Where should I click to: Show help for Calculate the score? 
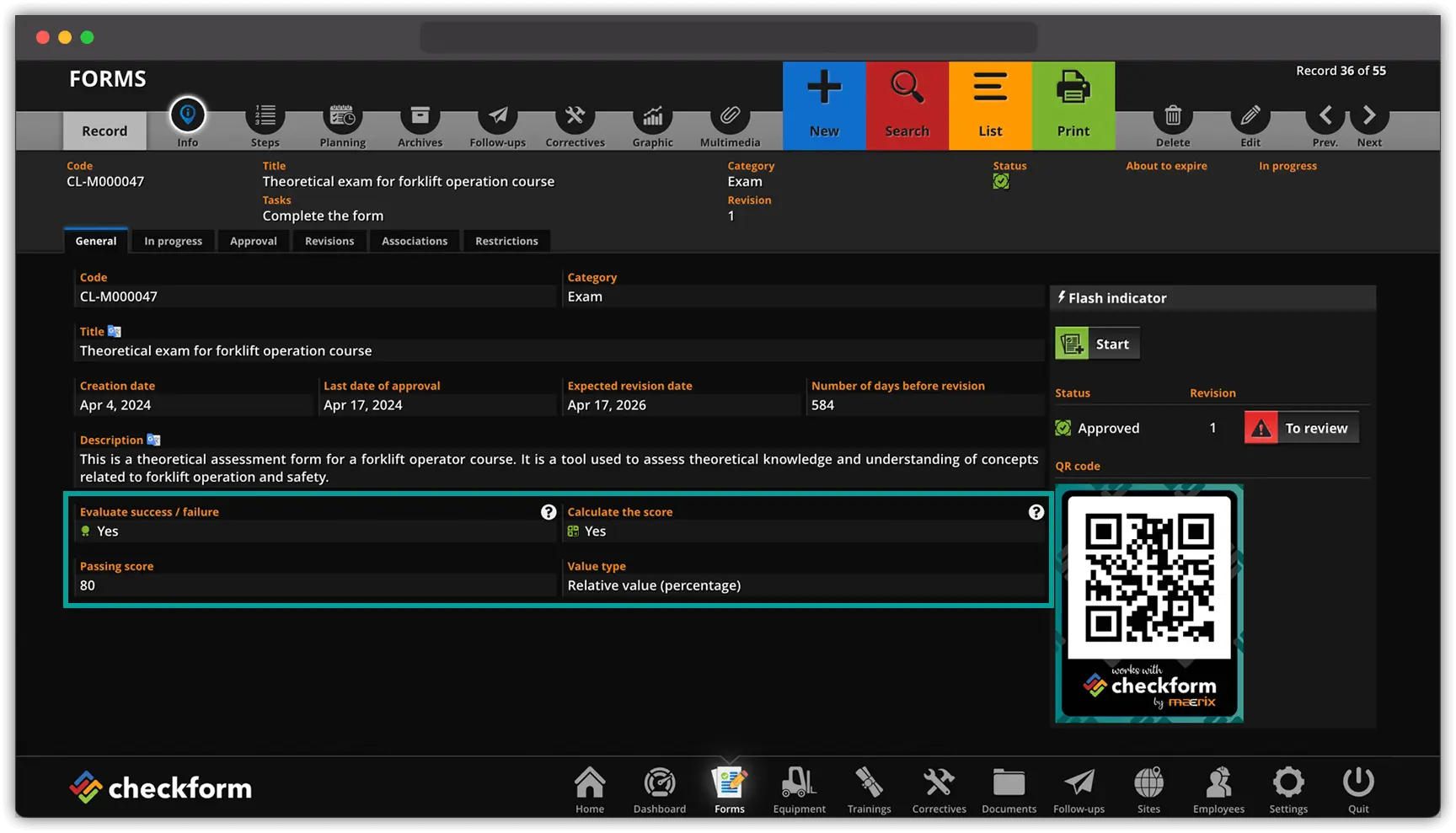(x=1036, y=512)
